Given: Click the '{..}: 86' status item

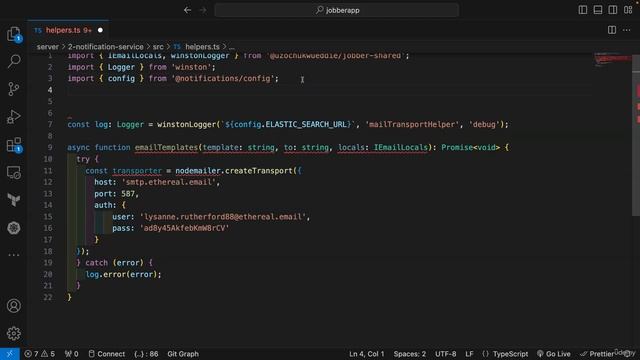Looking at the screenshot, I should pos(146,354).
